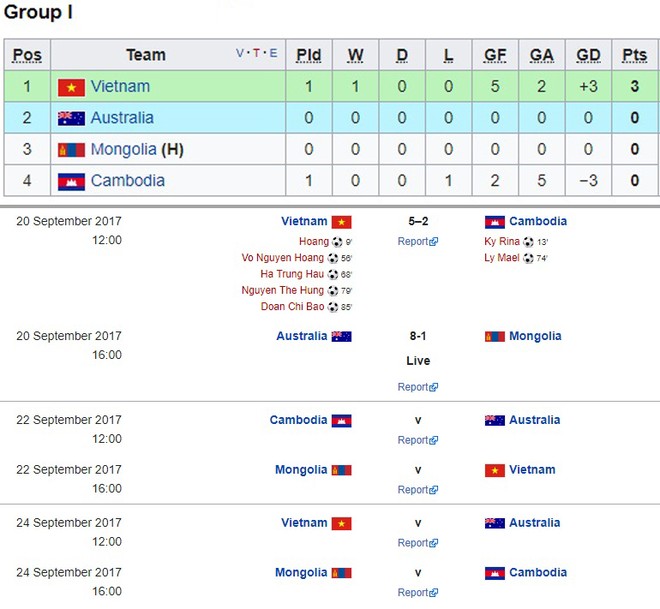Image resolution: width=660 pixels, height=609 pixels.
Task: Open the V (view template) link
Action: click(x=240, y=53)
